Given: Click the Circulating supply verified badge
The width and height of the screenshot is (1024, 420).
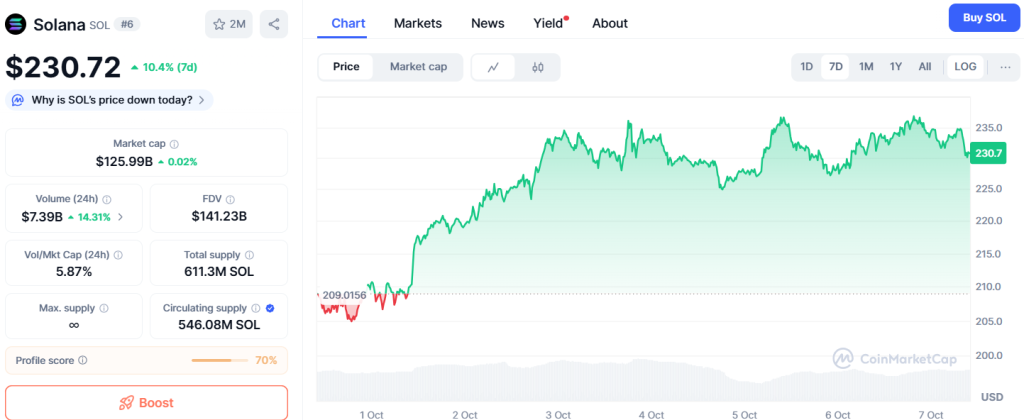Looking at the screenshot, I should pos(271,308).
